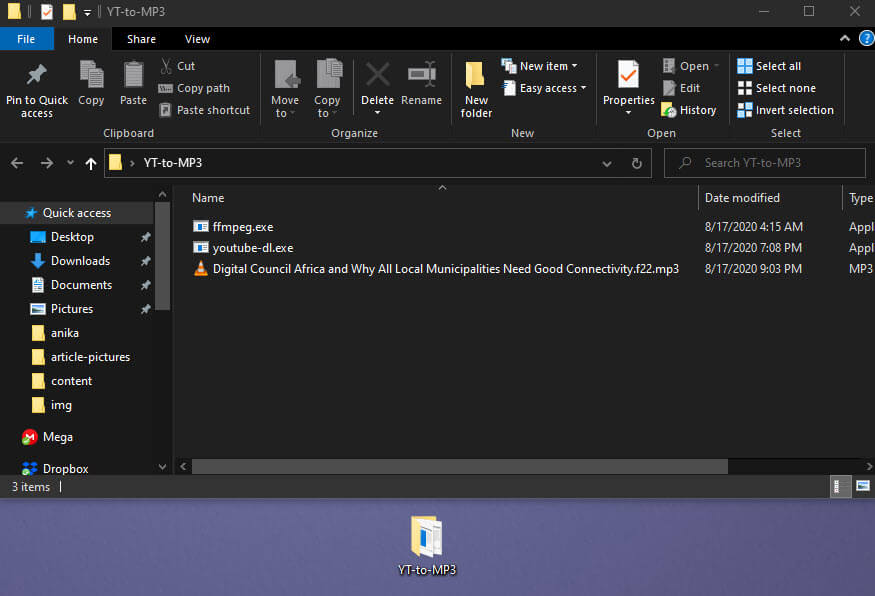This screenshot has width=875, height=596.
Task: Click the Rename icon in ribbon
Action: pyautogui.click(x=421, y=76)
